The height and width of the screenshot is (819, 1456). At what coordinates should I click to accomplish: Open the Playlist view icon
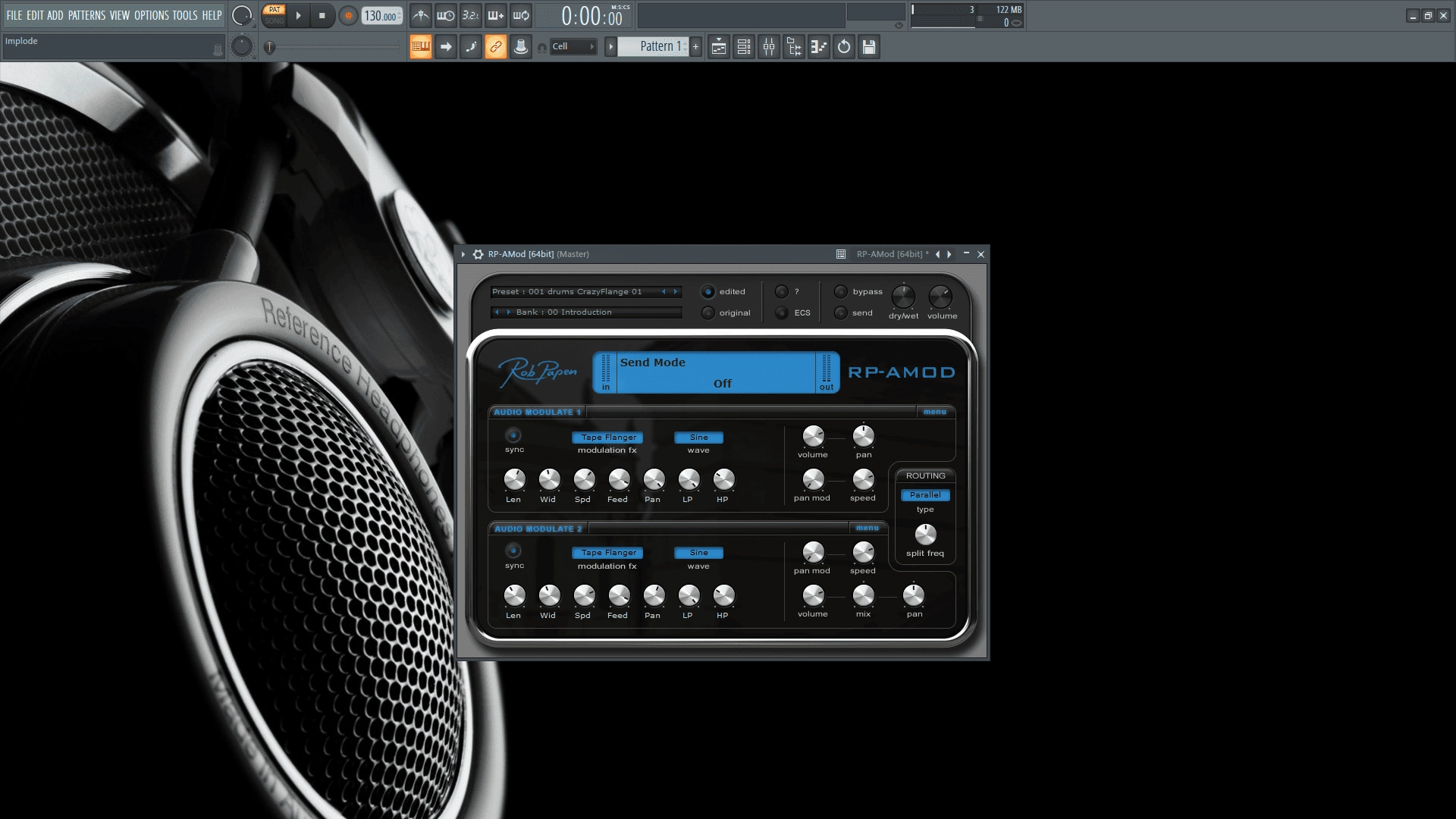[x=719, y=47]
